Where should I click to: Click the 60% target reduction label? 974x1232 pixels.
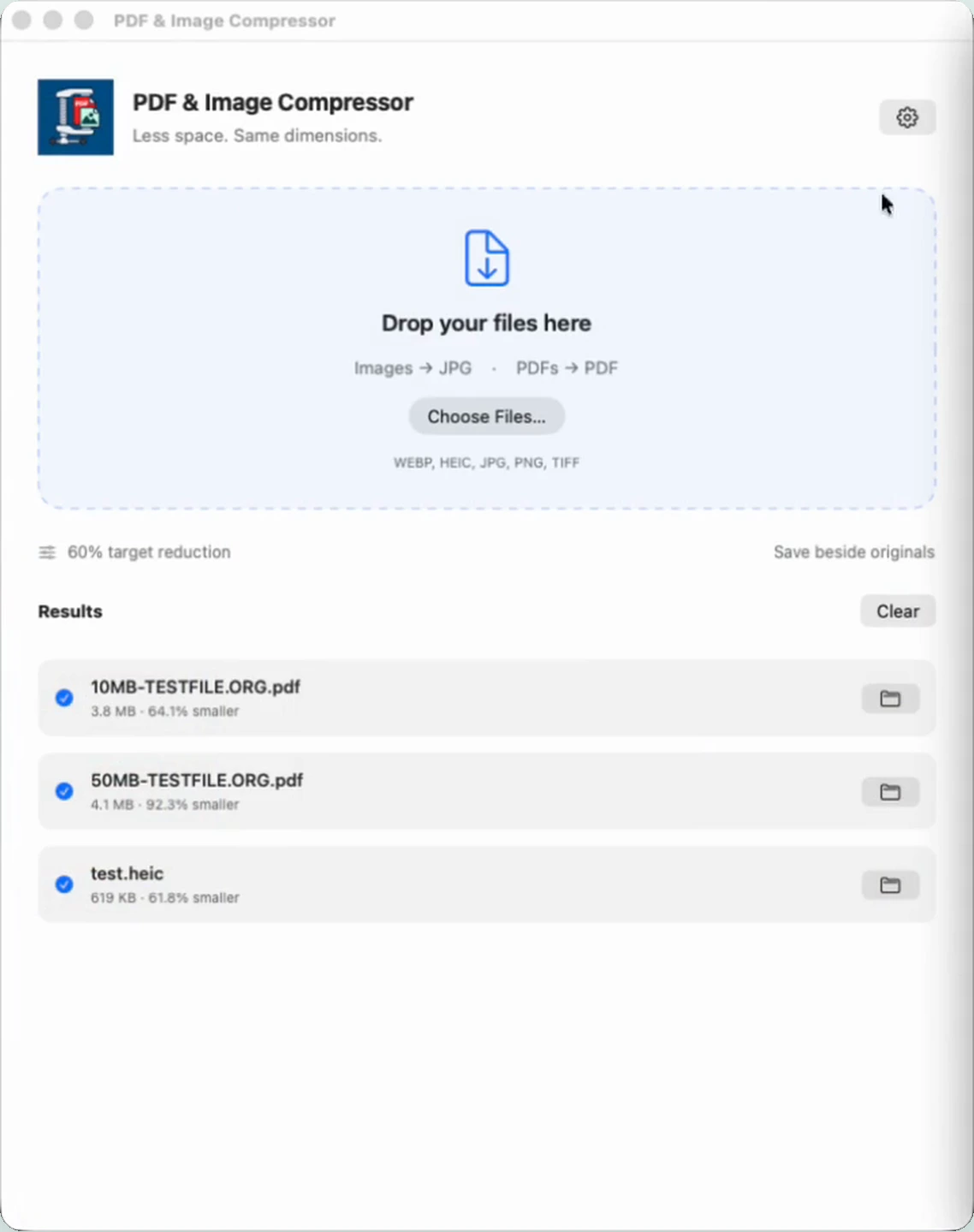tap(149, 552)
